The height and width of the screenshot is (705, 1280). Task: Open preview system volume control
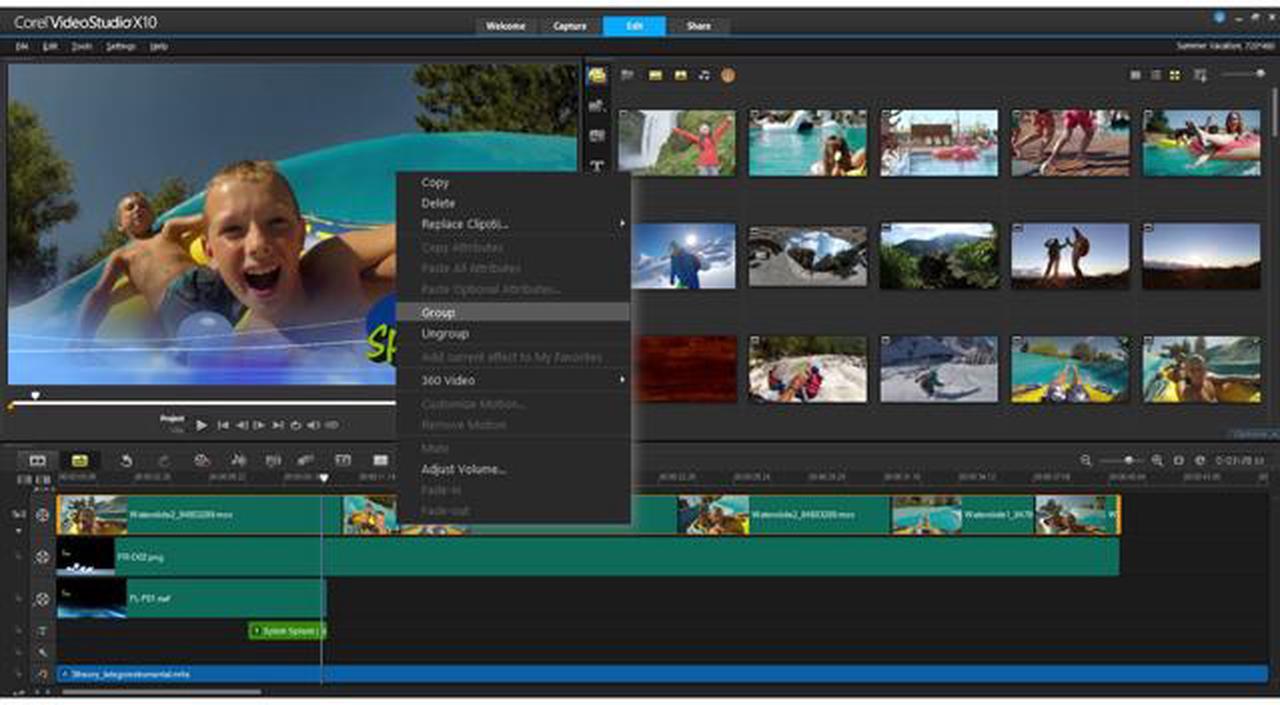pos(314,425)
